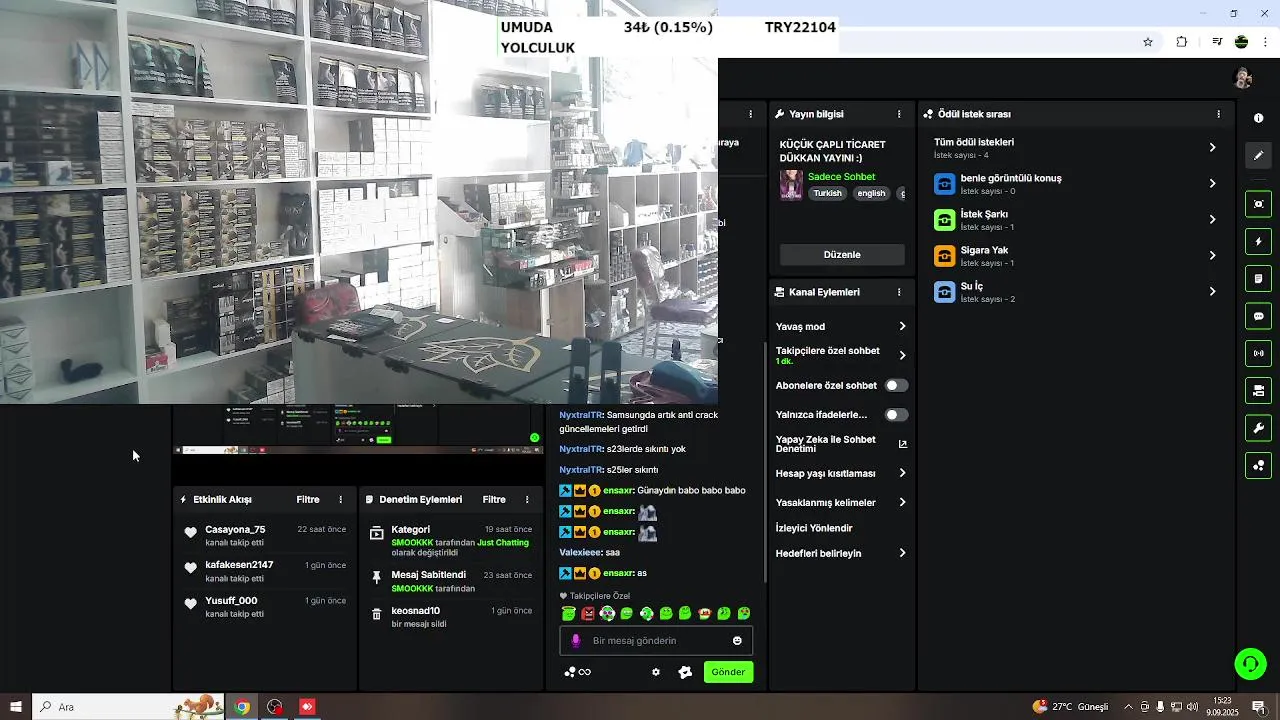Open the green headset support button
1280x720 pixels.
point(1250,664)
